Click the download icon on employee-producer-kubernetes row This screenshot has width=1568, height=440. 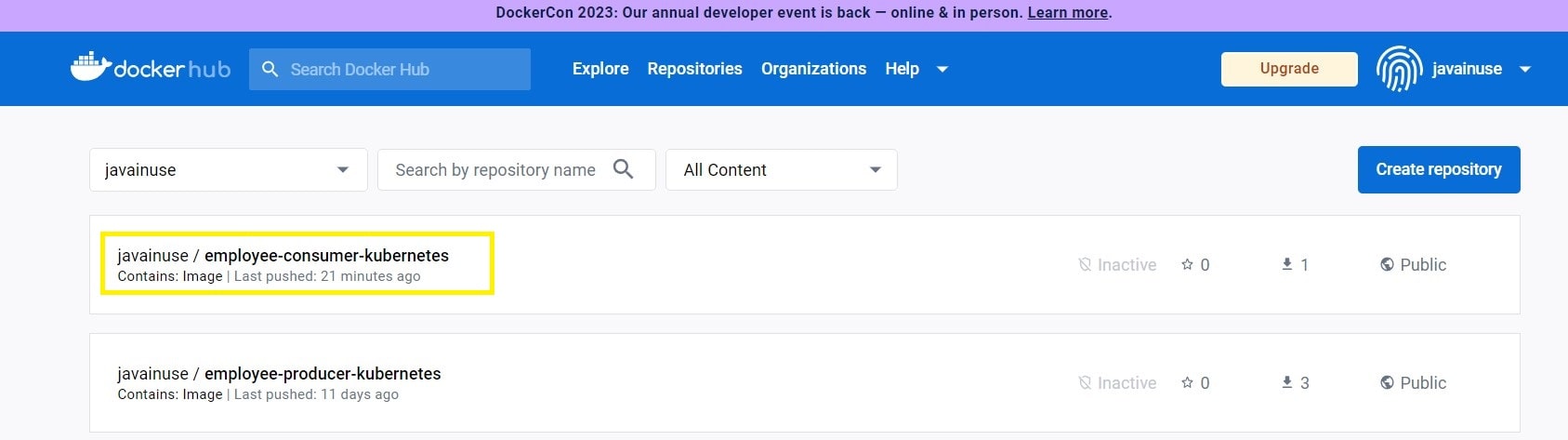pyautogui.click(x=1287, y=382)
